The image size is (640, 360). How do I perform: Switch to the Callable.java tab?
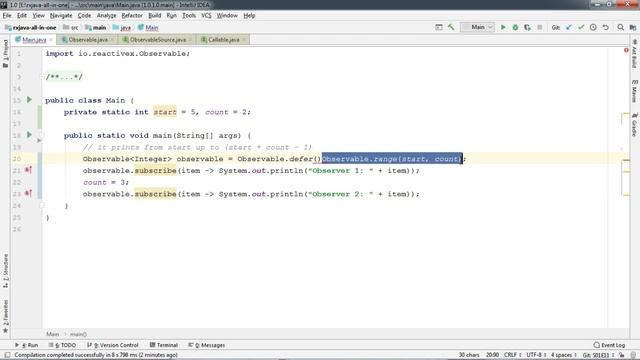click(x=224, y=40)
